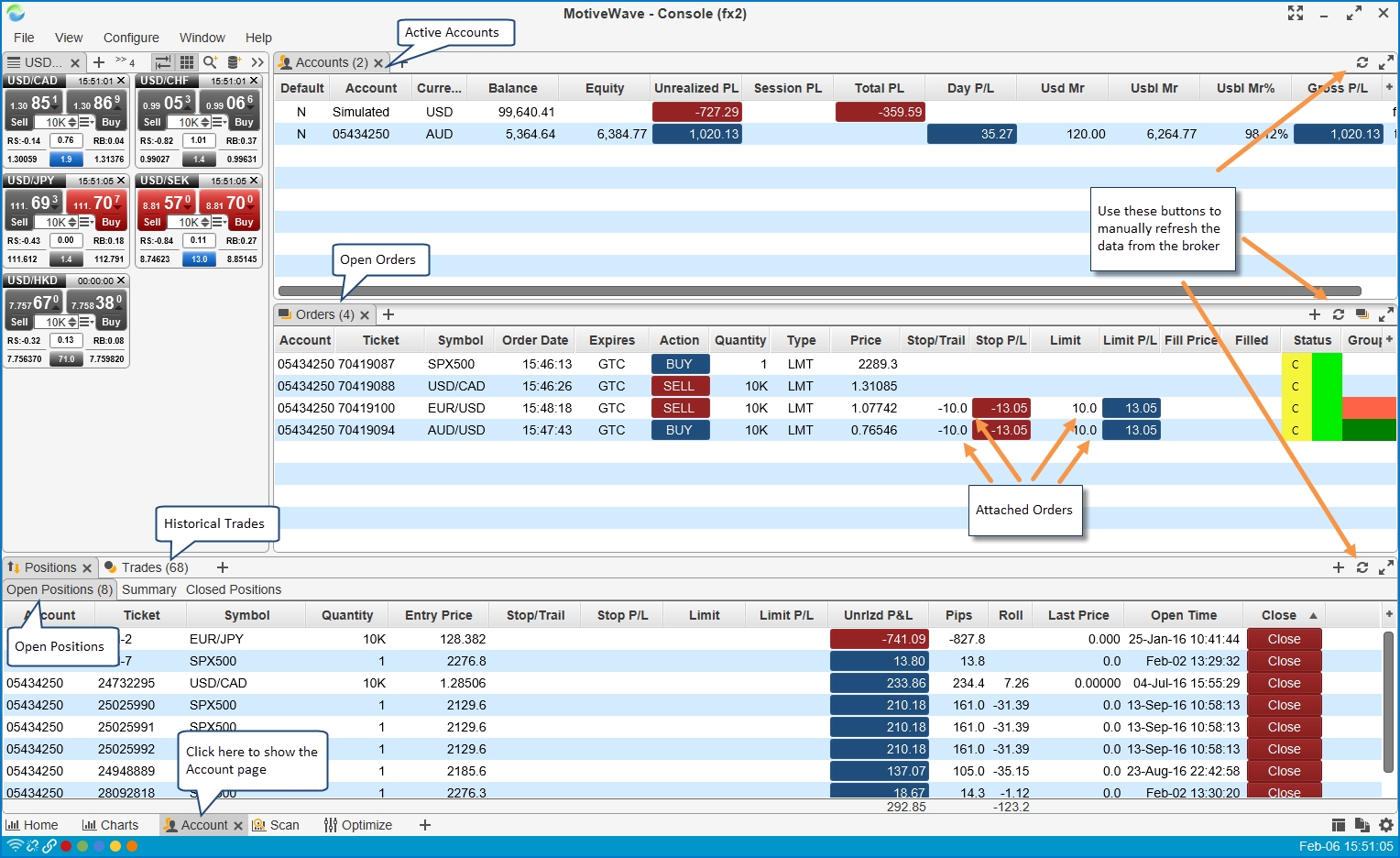Screen dimensions: 1400x858
Task: Add column to Orders table
Action: tap(1389, 339)
